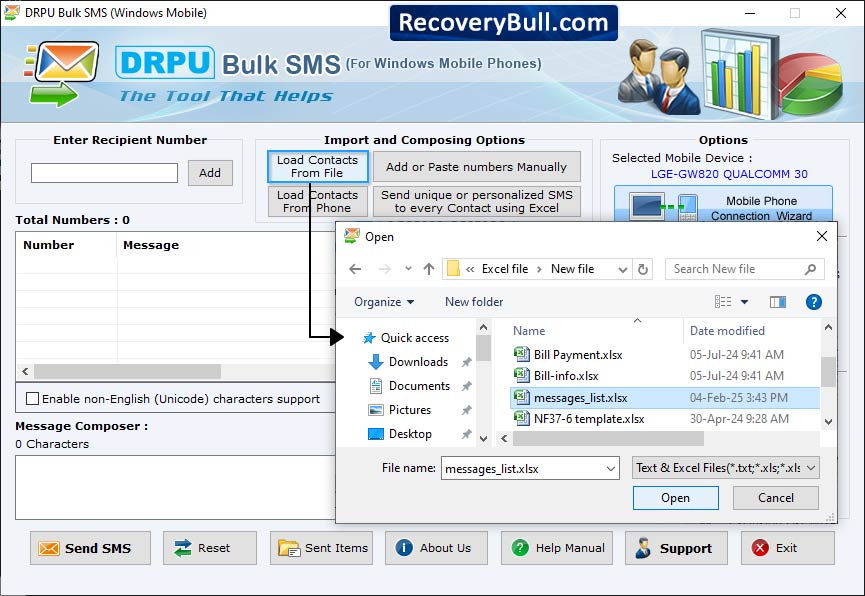The width and height of the screenshot is (865, 596).
Task: Click the Documents folder icon
Action: pyautogui.click(x=376, y=386)
